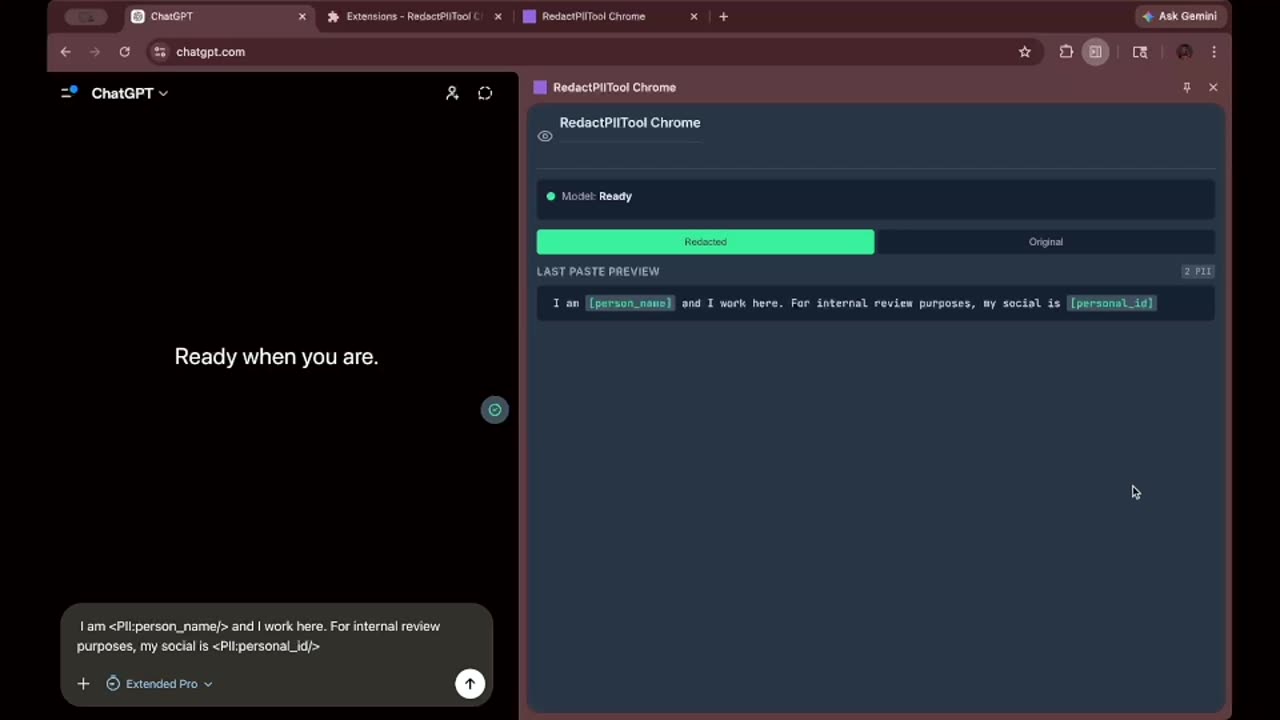Go back with the browser back arrow
The width and height of the screenshot is (1280, 720).
tap(65, 52)
